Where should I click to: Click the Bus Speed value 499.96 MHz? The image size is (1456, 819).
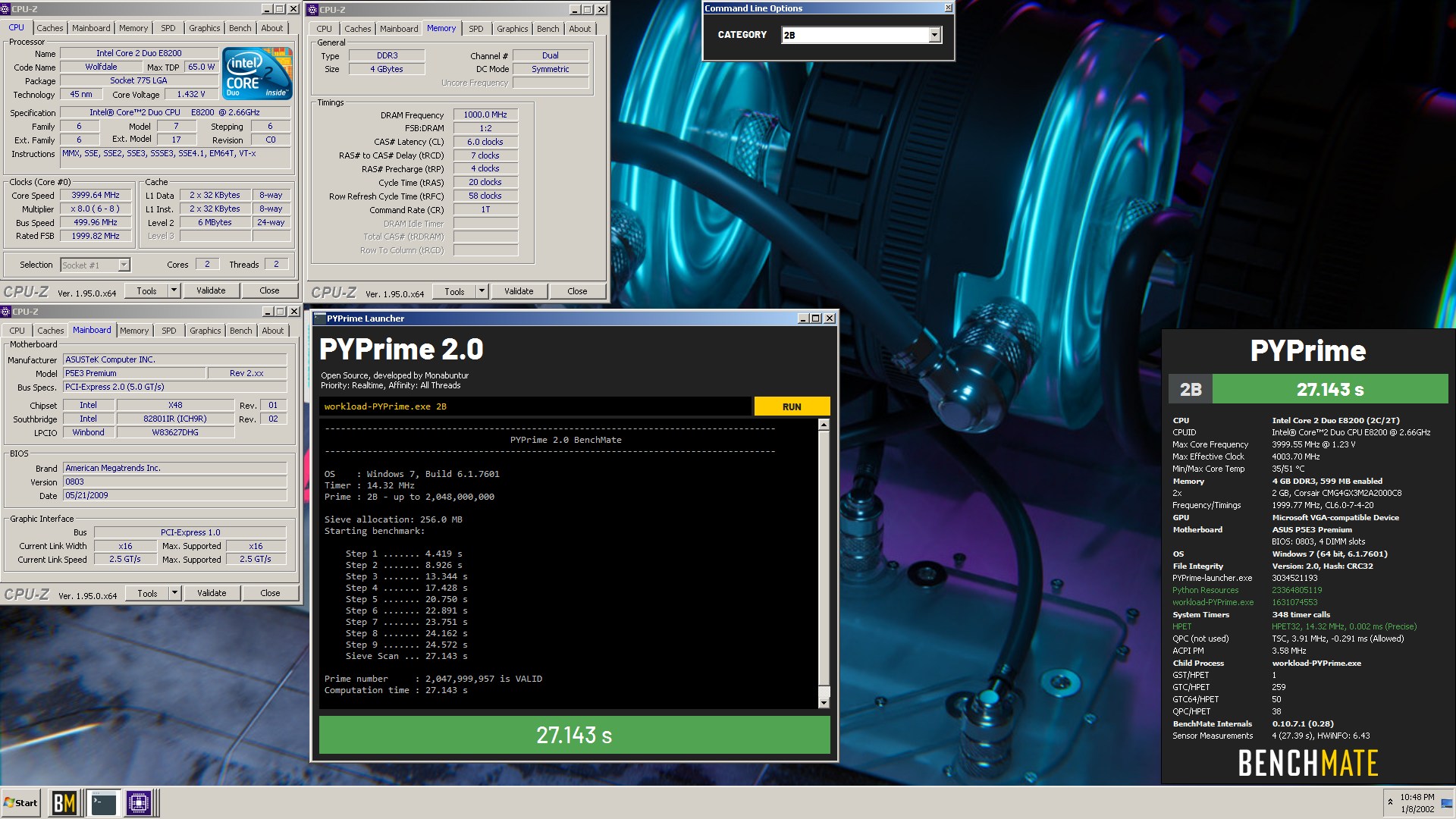coord(96,222)
